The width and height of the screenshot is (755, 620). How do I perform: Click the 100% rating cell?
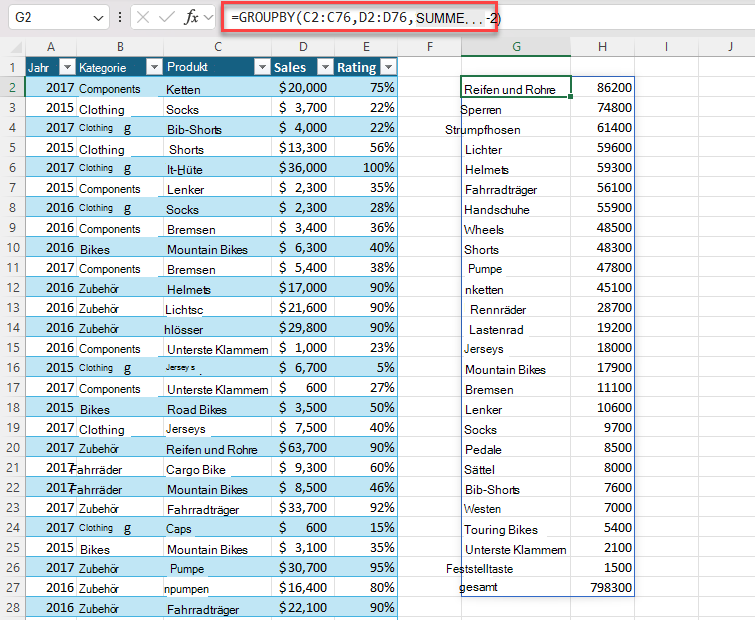pos(366,168)
